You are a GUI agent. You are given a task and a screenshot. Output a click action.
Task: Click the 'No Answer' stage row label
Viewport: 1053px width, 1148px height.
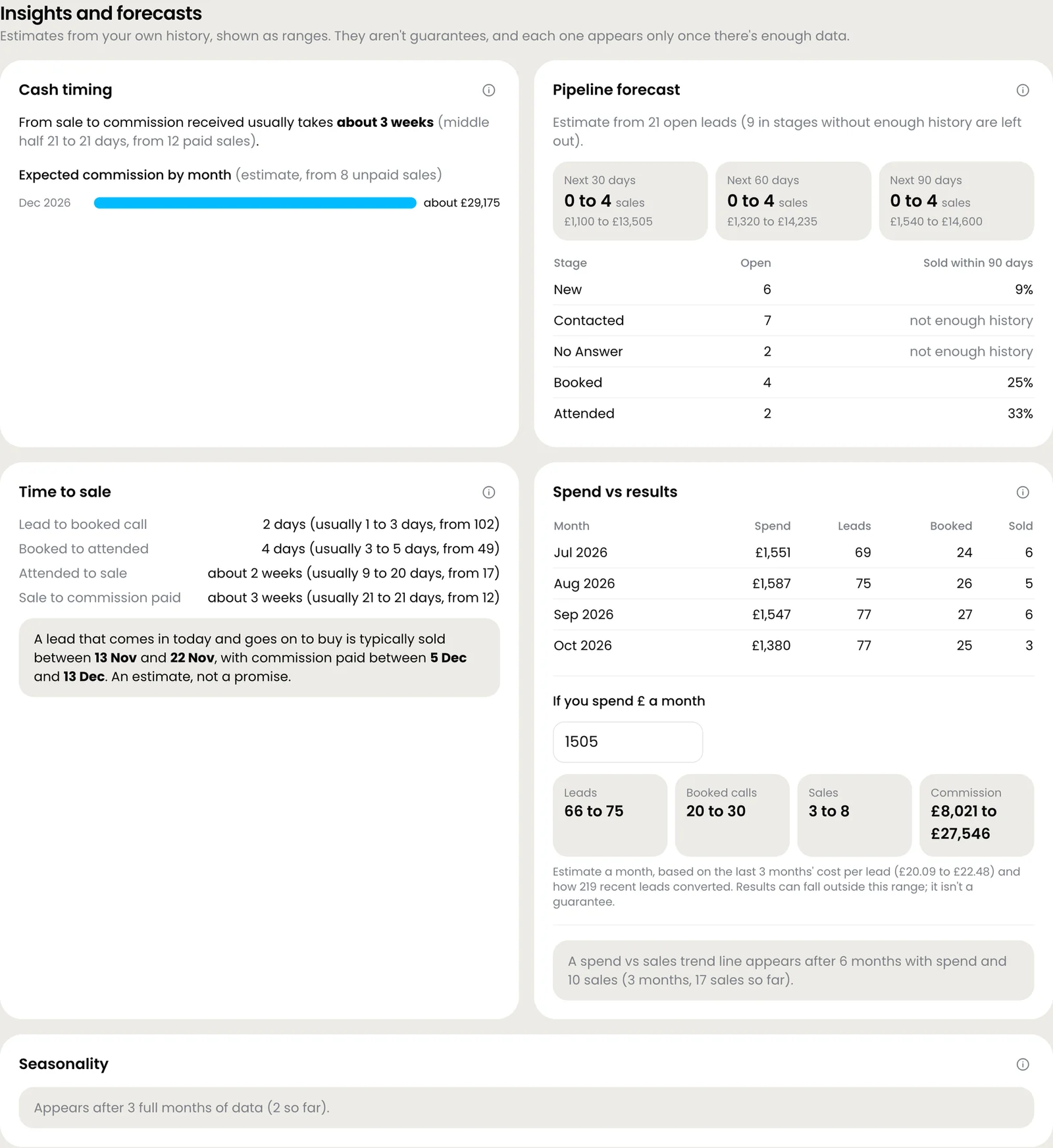pos(588,351)
